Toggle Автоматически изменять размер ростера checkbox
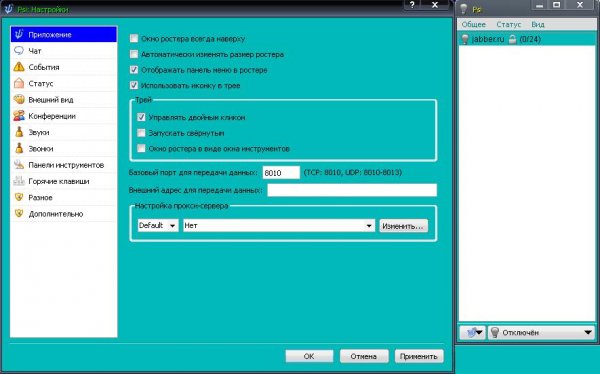The image size is (600, 374). click(x=134, y=54)
